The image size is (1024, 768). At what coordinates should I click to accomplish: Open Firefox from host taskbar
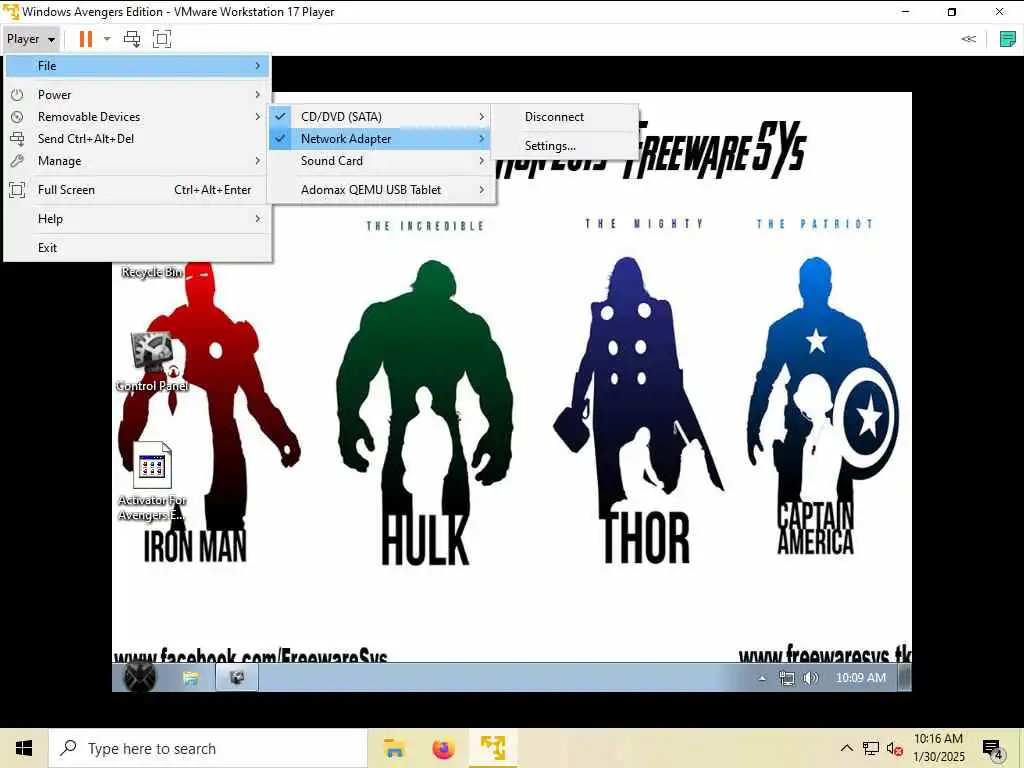tap(443, 748)
